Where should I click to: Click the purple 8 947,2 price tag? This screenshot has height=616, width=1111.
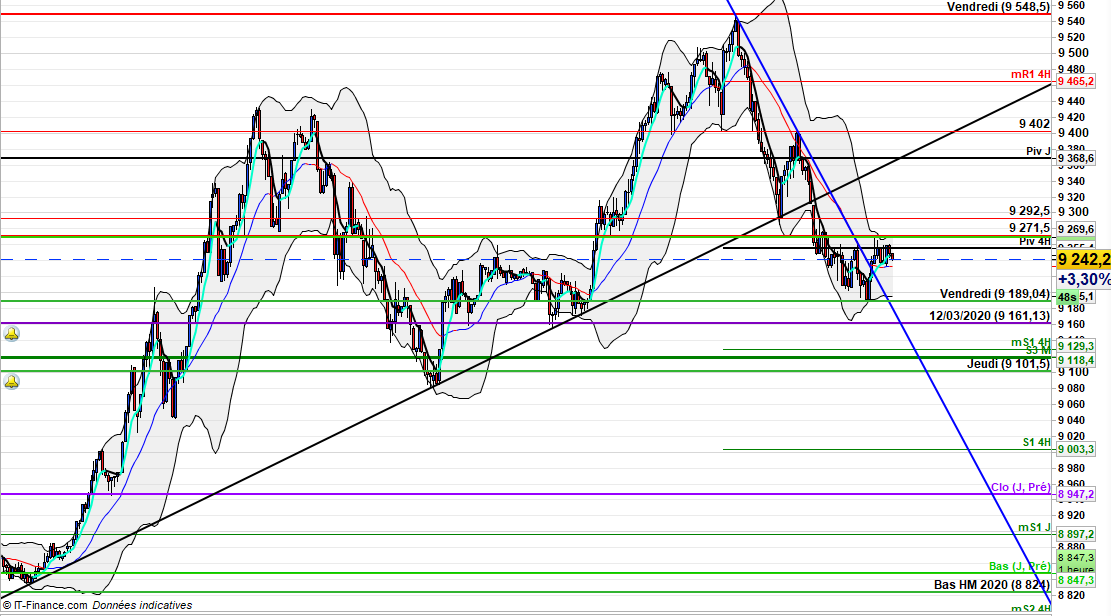point(1076,494)
